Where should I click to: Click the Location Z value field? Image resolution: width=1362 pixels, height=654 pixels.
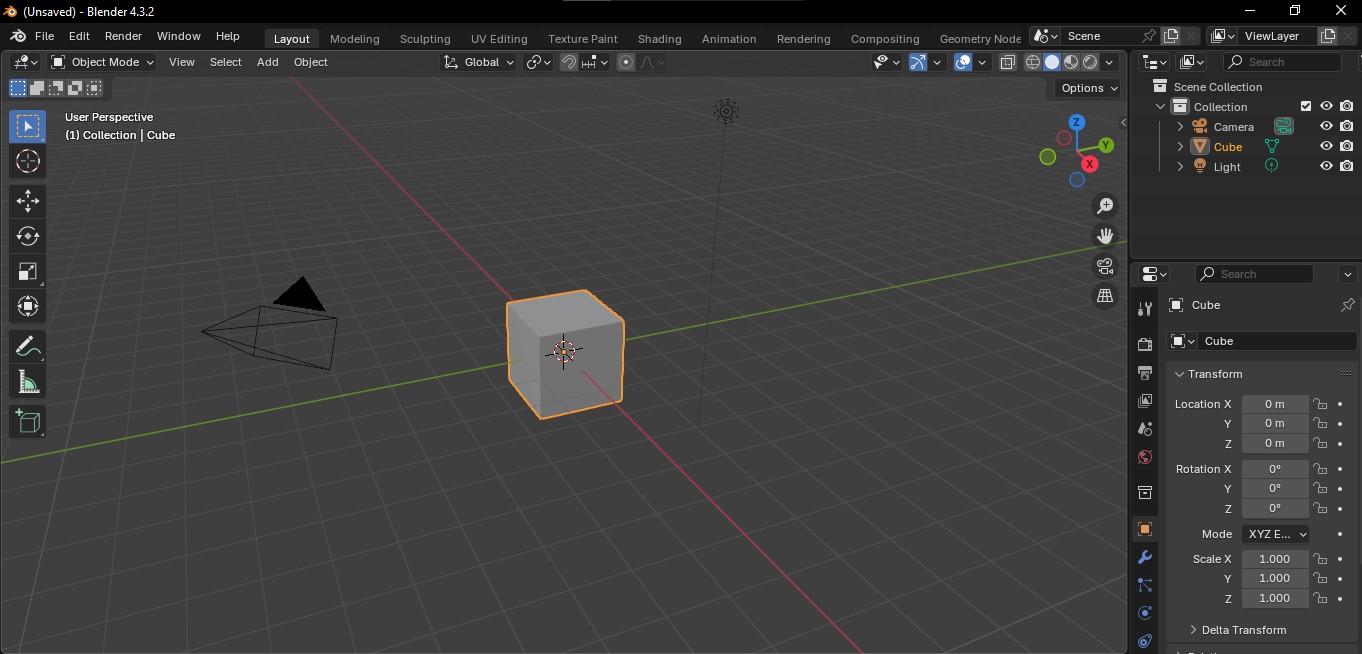[x=1275, y=444]
